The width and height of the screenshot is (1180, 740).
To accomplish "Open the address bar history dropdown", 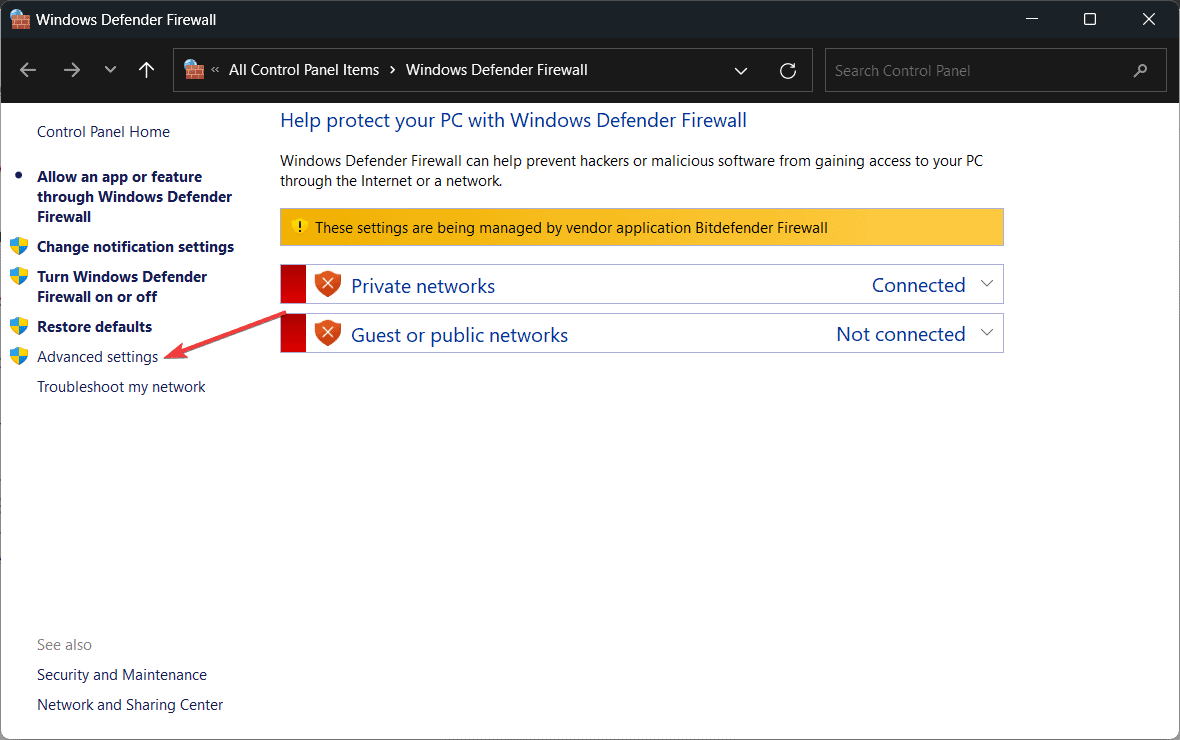I will (x=741, y=71).
